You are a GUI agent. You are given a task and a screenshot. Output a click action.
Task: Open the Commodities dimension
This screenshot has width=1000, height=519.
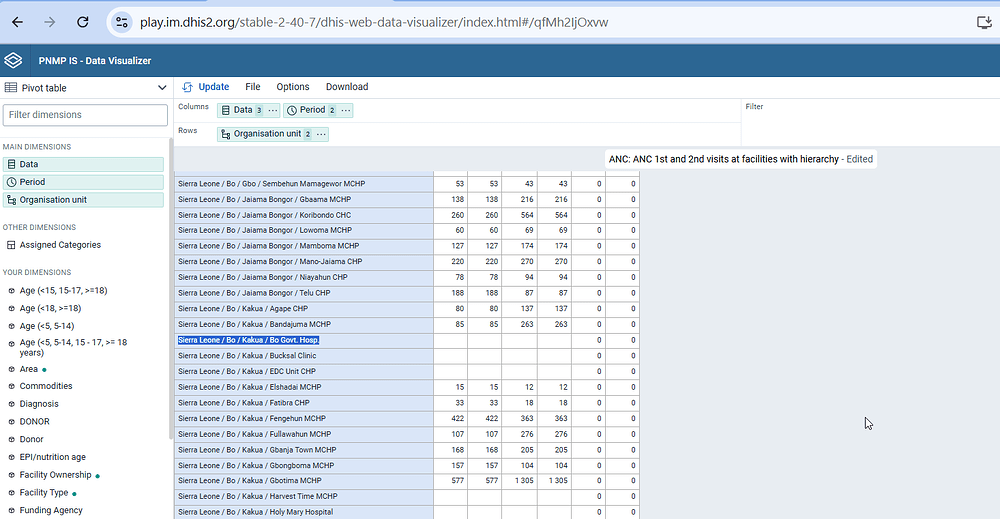click(x=46, y=386)
